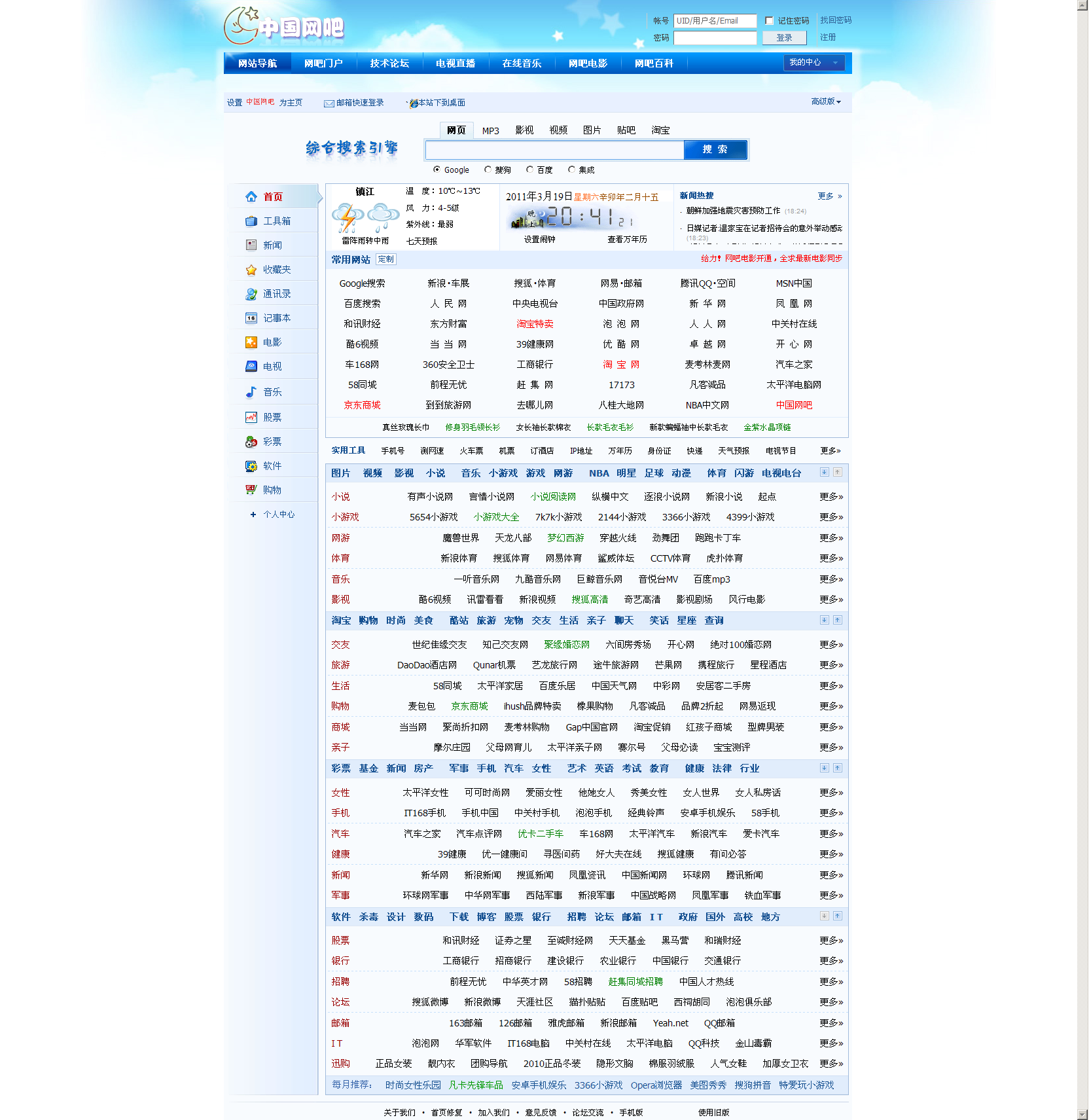Click the plus icon beside 个人中心

click(253, 515)
